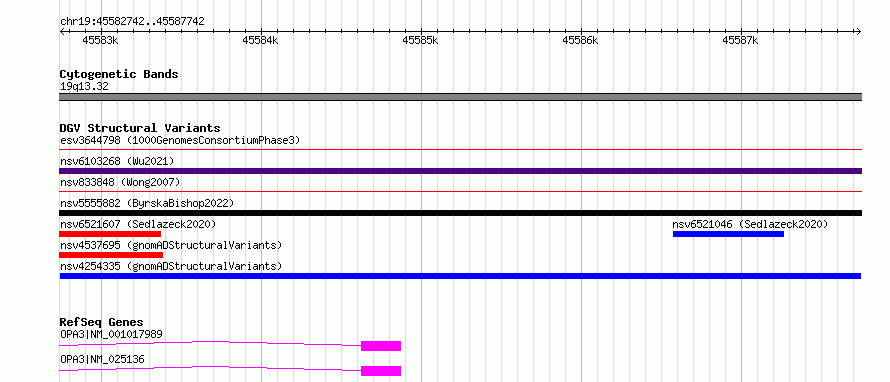This screenshot has width=890, height=382.
Task: Click the long blue nsv4254335 variant bar
Action: (460, 276)
